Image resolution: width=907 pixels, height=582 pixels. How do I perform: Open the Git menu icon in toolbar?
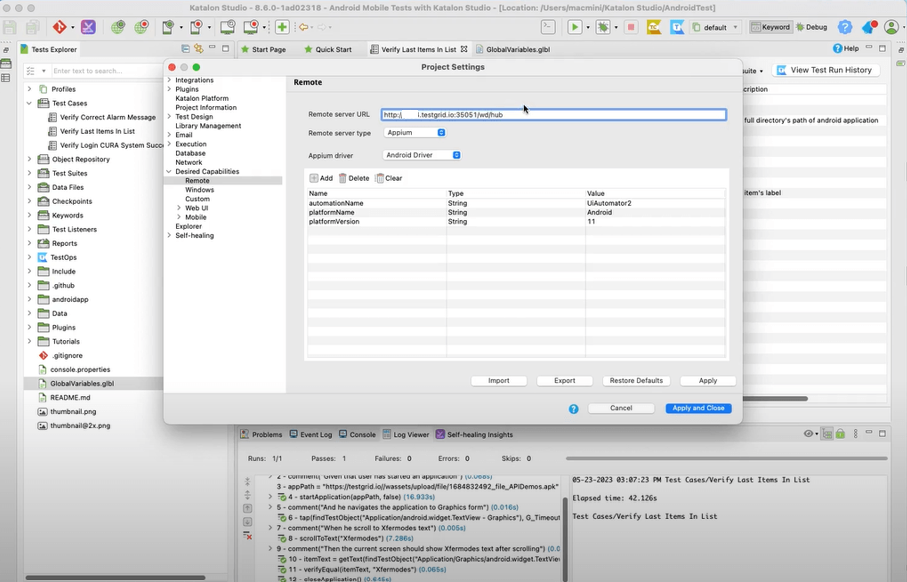(x=60, y=27)
